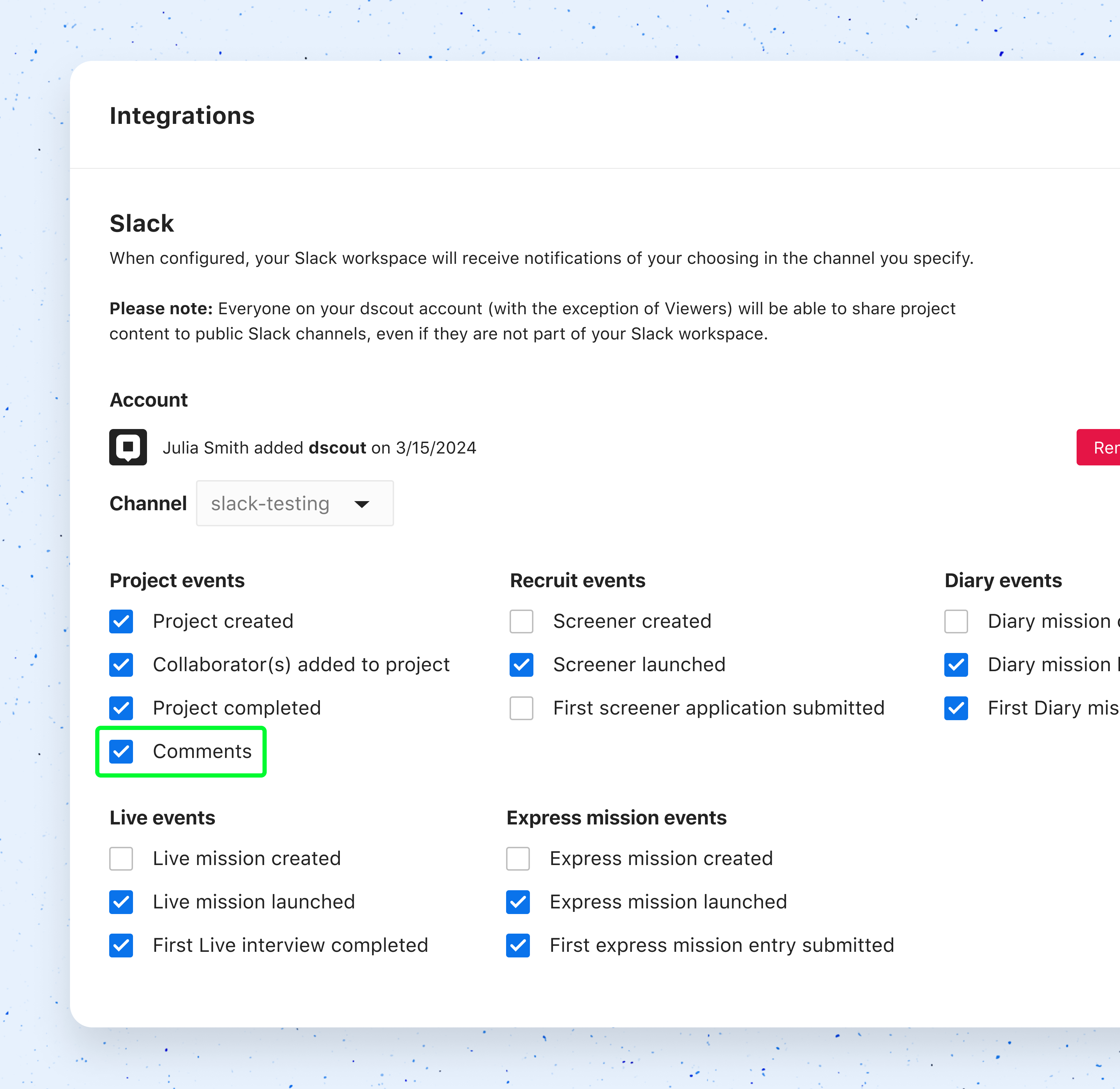Check First screener application submitted
This screenshot has width=1120, height=1089.
click(521, 709)
